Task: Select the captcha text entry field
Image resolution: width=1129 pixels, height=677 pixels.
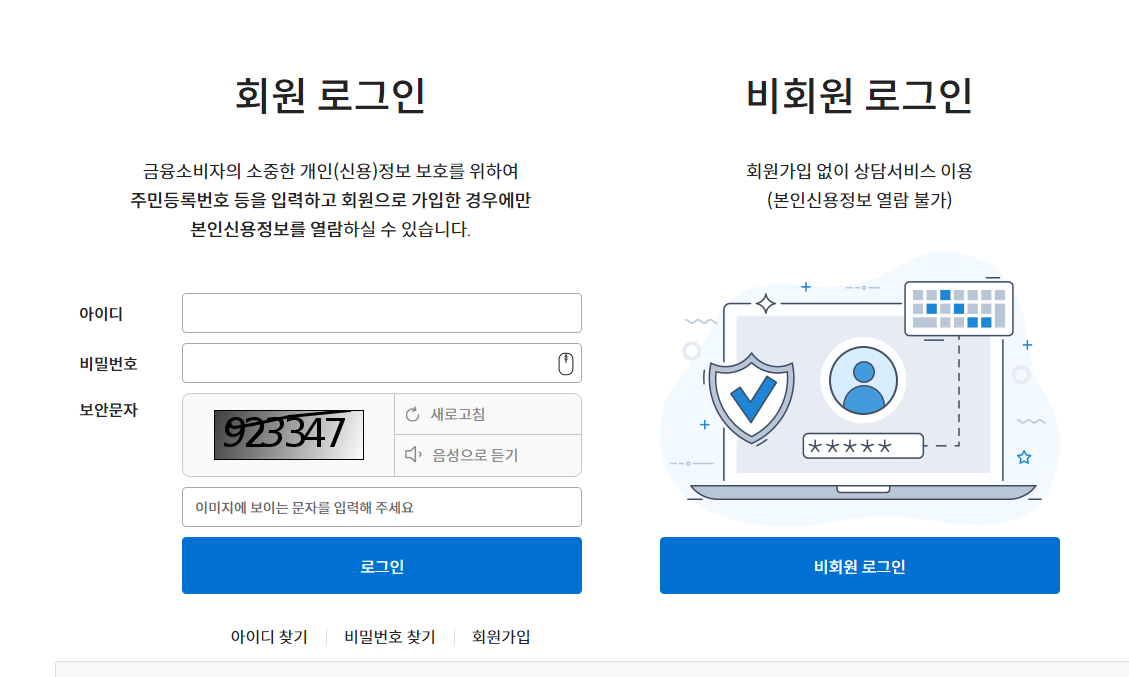Action: (x=382, y=507)
